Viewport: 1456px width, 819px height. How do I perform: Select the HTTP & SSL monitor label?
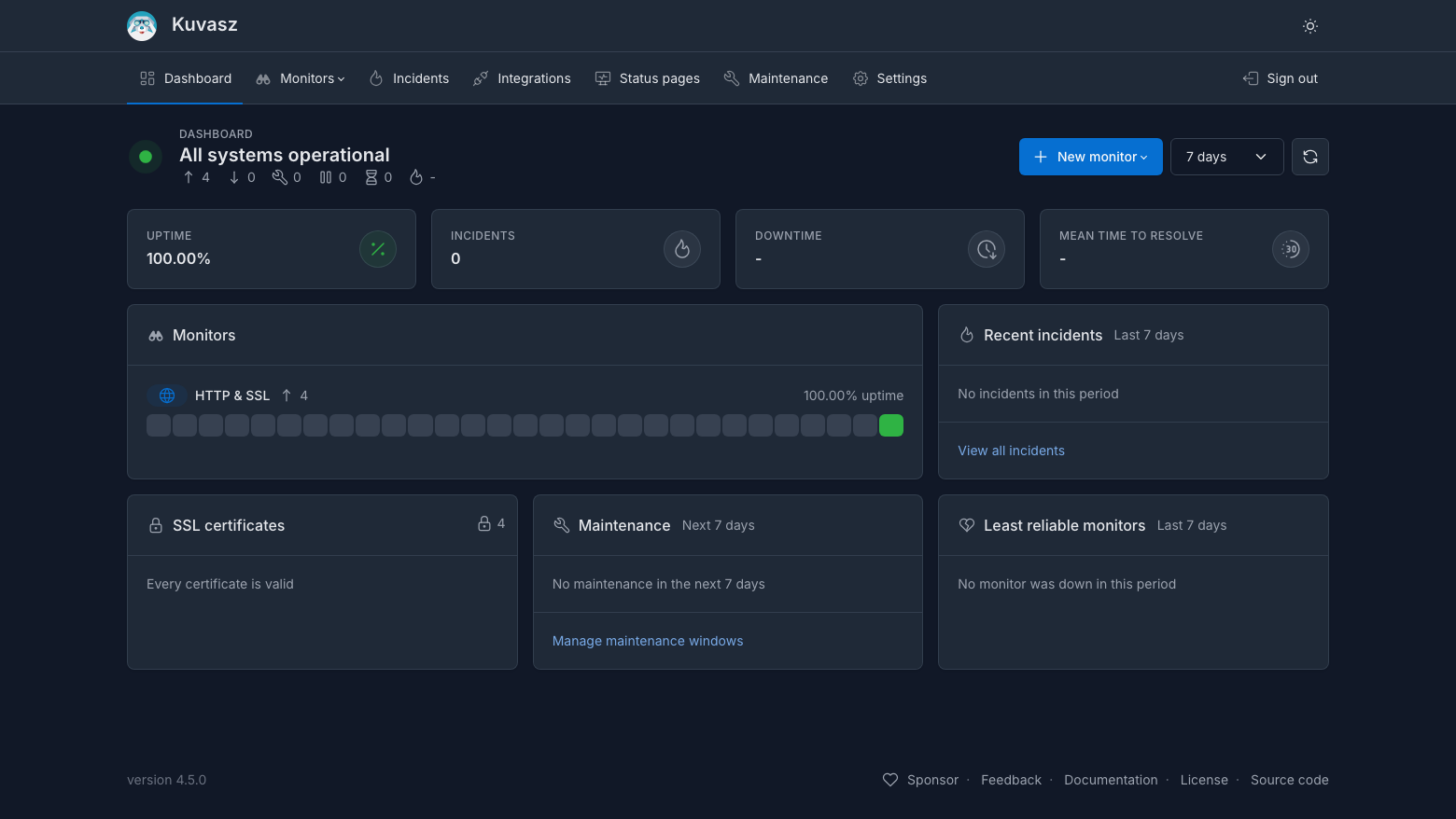232,396
